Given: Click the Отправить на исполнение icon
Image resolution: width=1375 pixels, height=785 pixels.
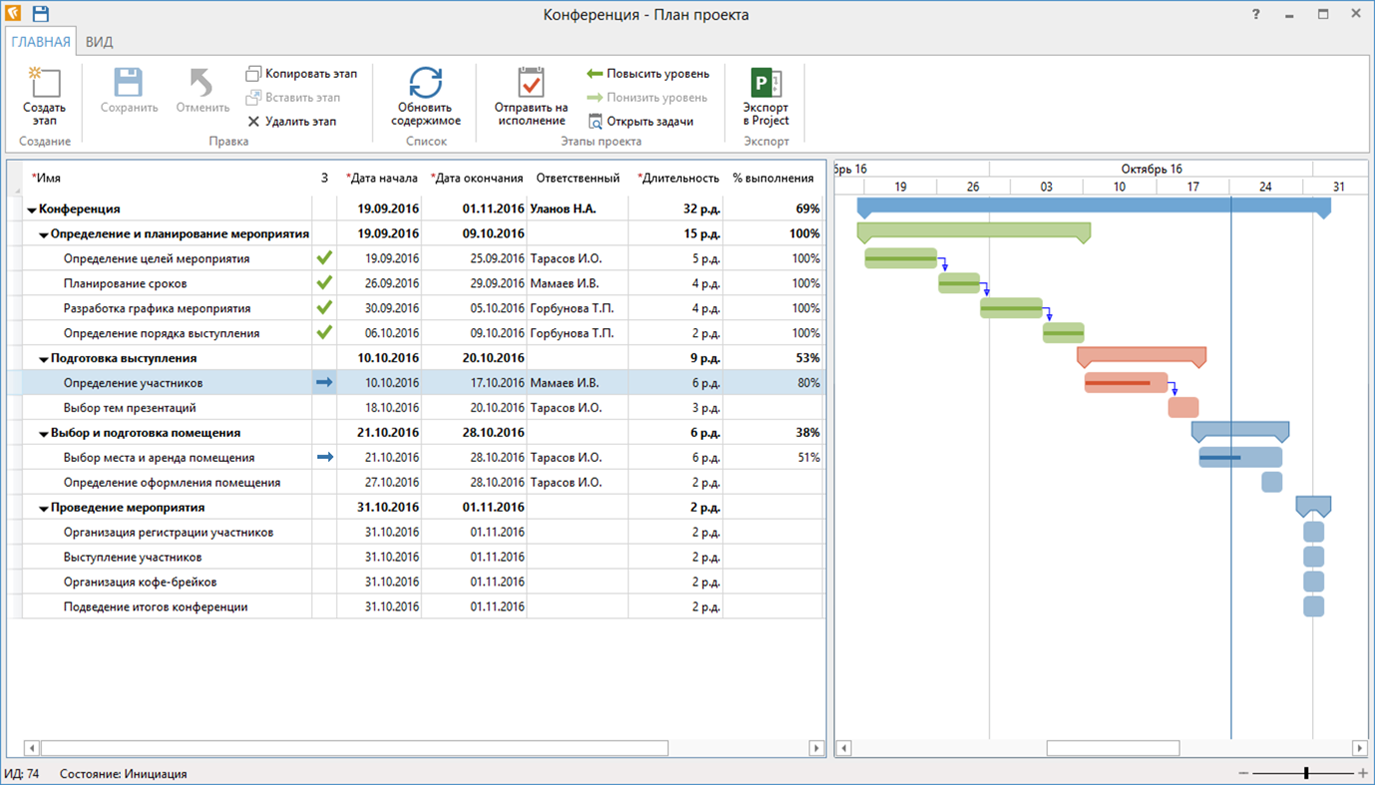Looking at the screenshot, I should click(531, 82).
